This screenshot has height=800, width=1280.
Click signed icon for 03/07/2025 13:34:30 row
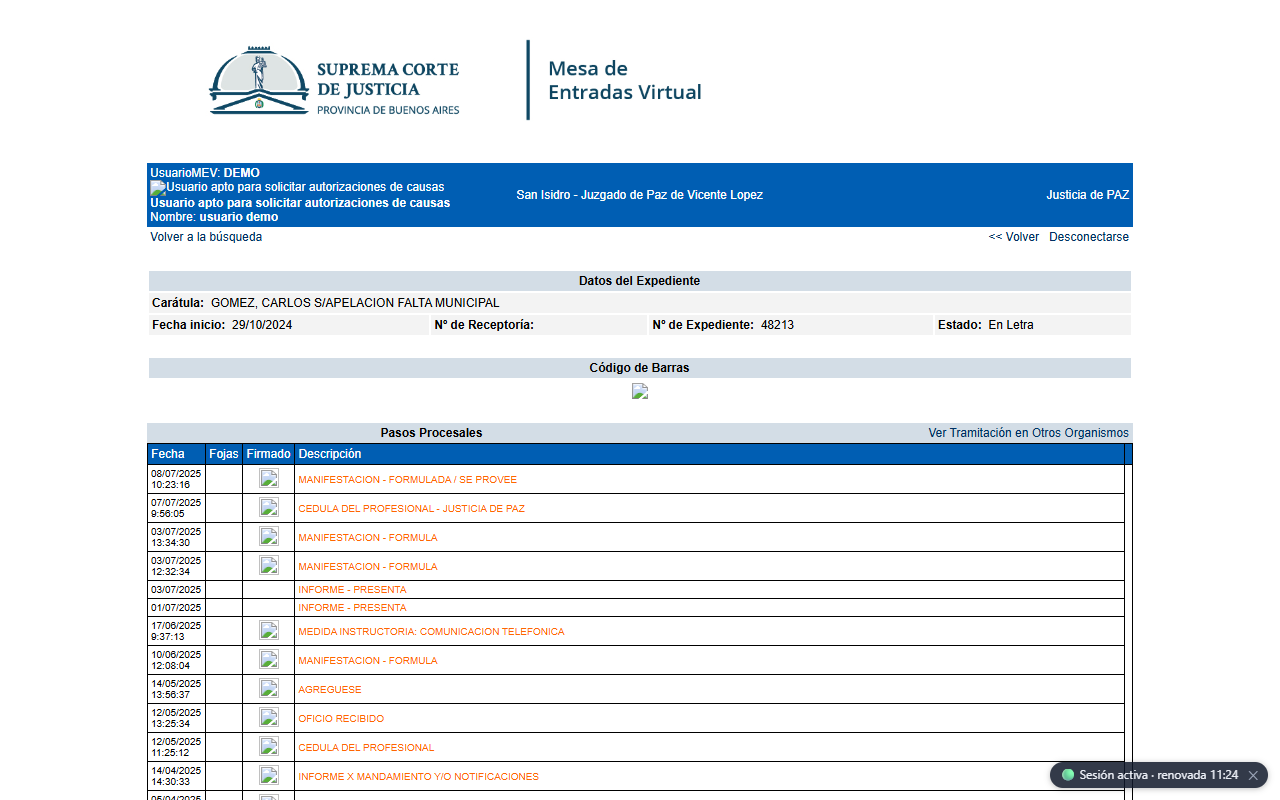(x=269, y=537)
